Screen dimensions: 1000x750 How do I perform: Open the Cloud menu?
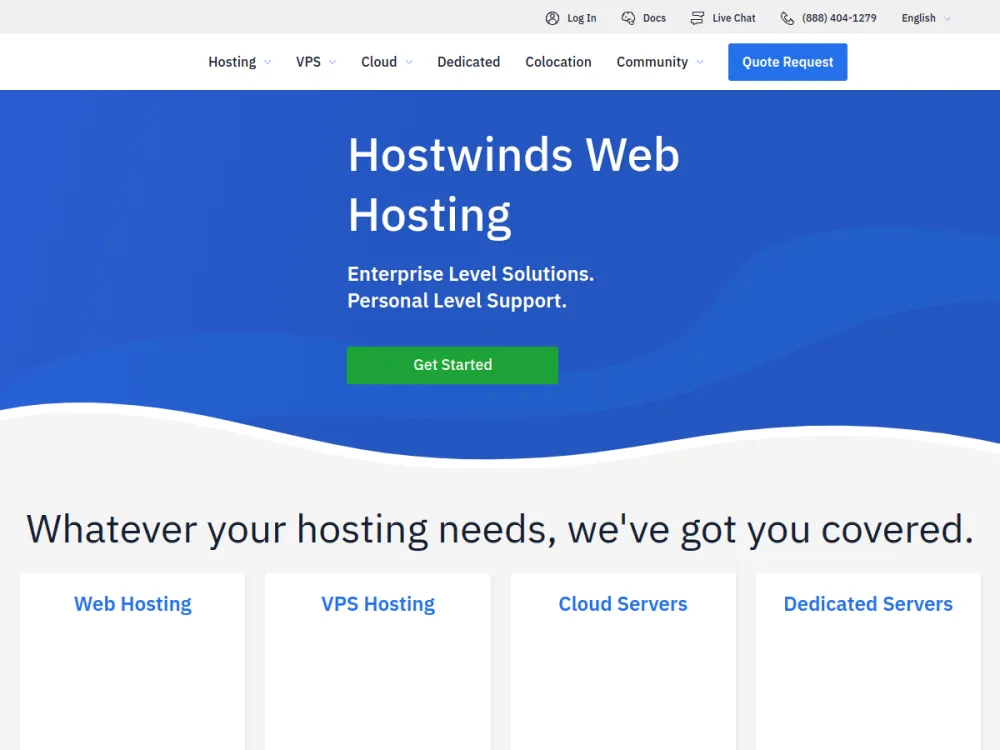pyautogui.click(x=379, y=62)
